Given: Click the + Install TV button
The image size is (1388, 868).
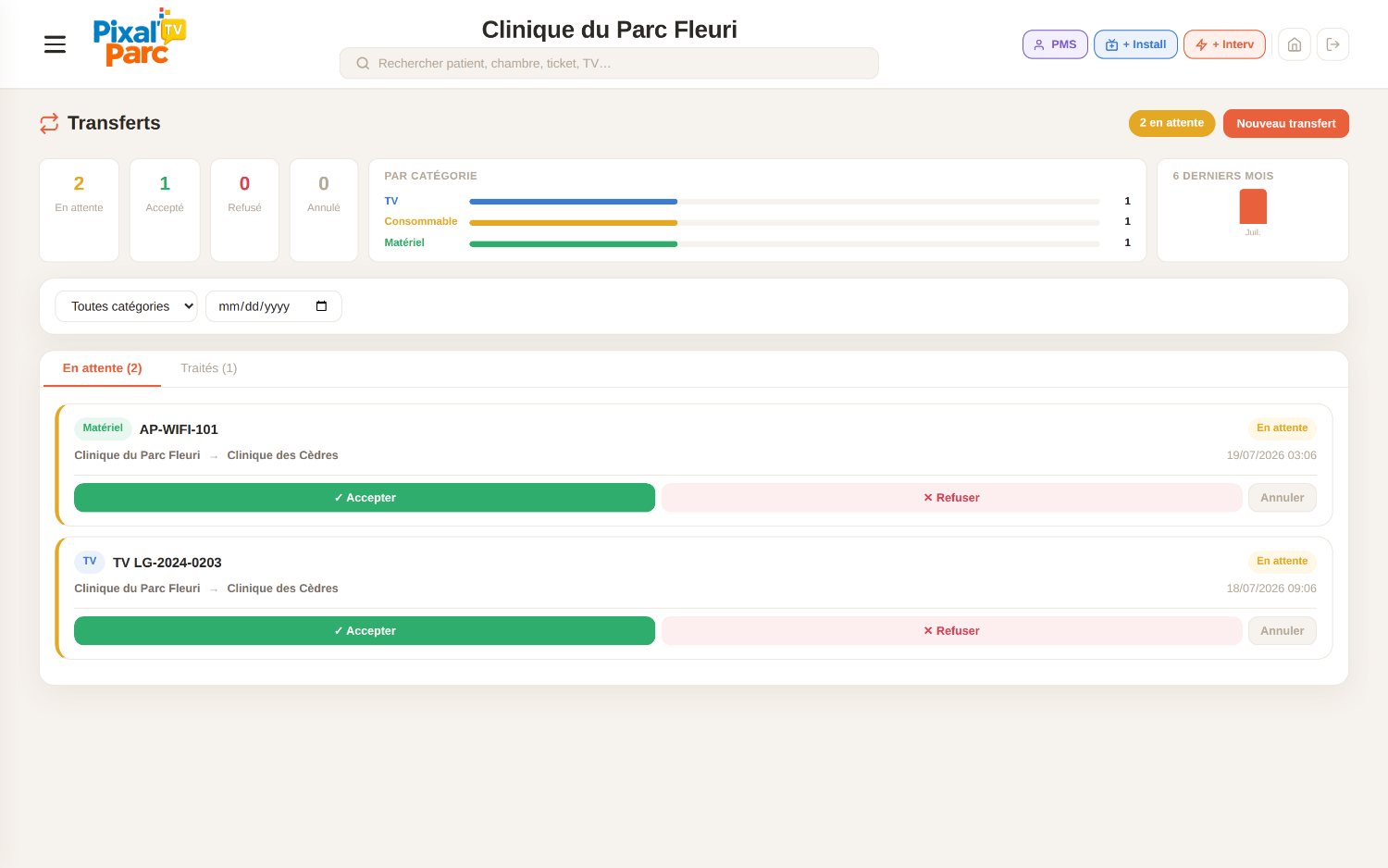Looking at the screenshot, I should click(1135, 44).
